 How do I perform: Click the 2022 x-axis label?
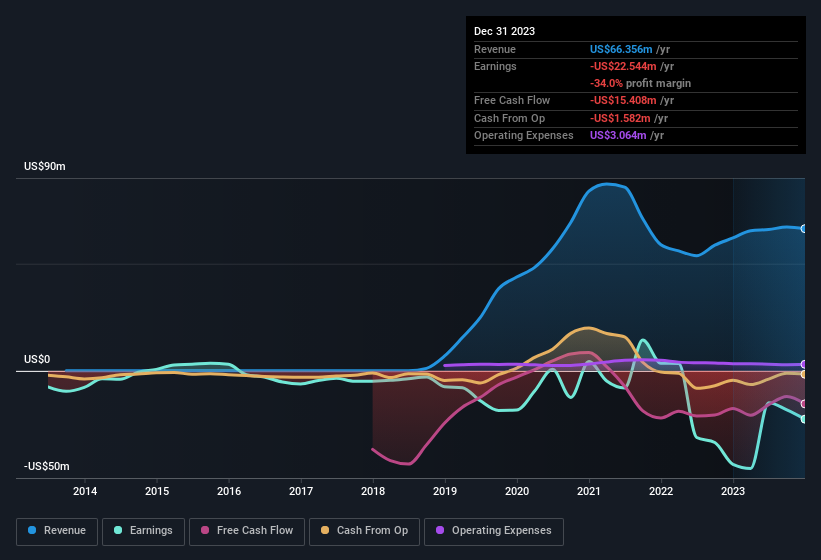[x=661, y=491]
